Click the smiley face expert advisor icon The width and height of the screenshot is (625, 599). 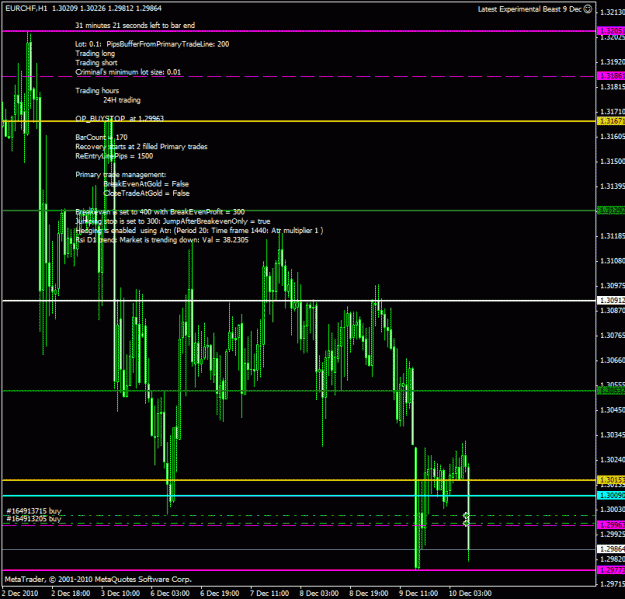pyautogui.click(x=588, y=9)
